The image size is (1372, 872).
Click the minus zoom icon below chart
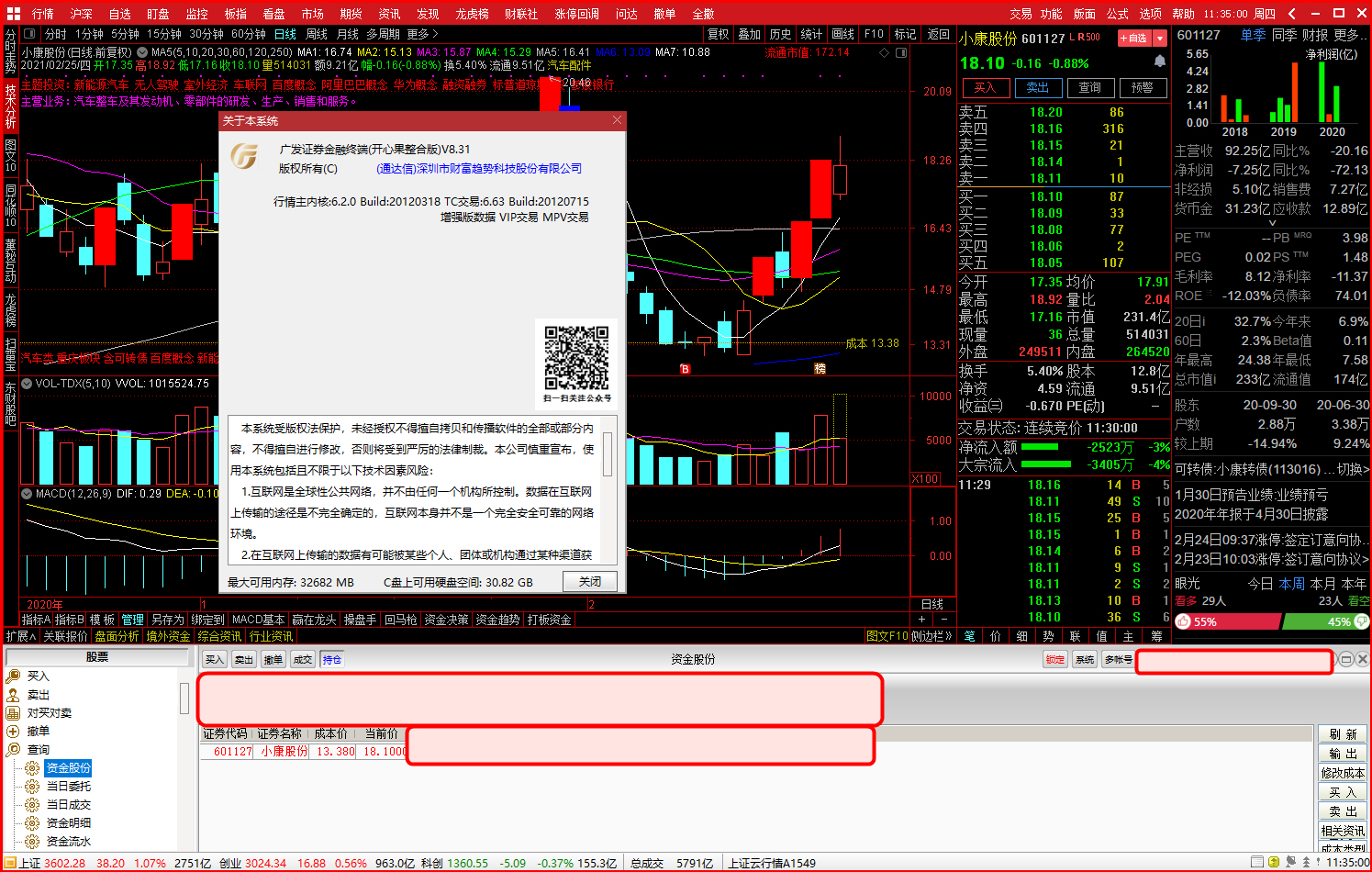(x=943, y=620)
